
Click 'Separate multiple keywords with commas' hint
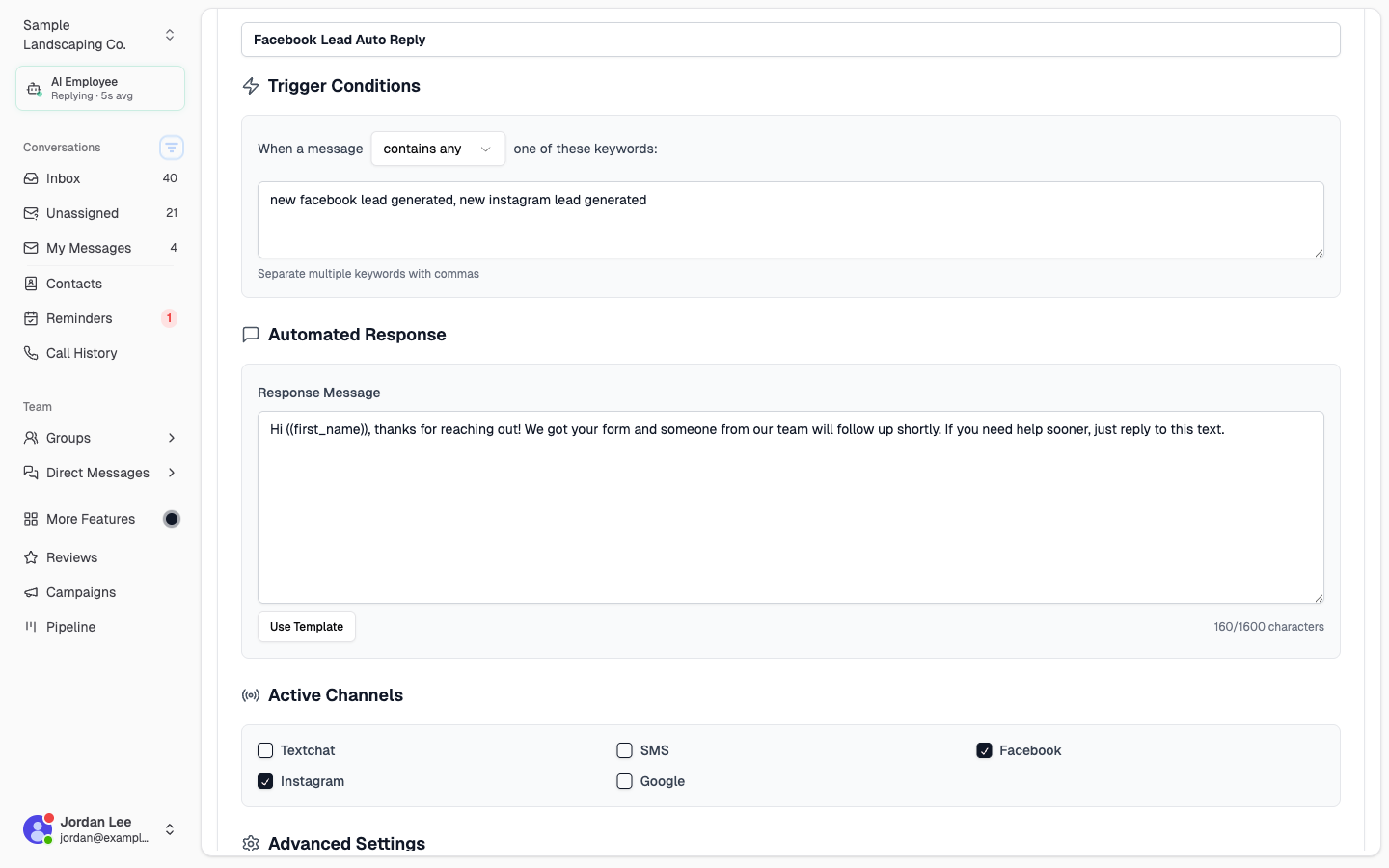(x=368, y=274)
